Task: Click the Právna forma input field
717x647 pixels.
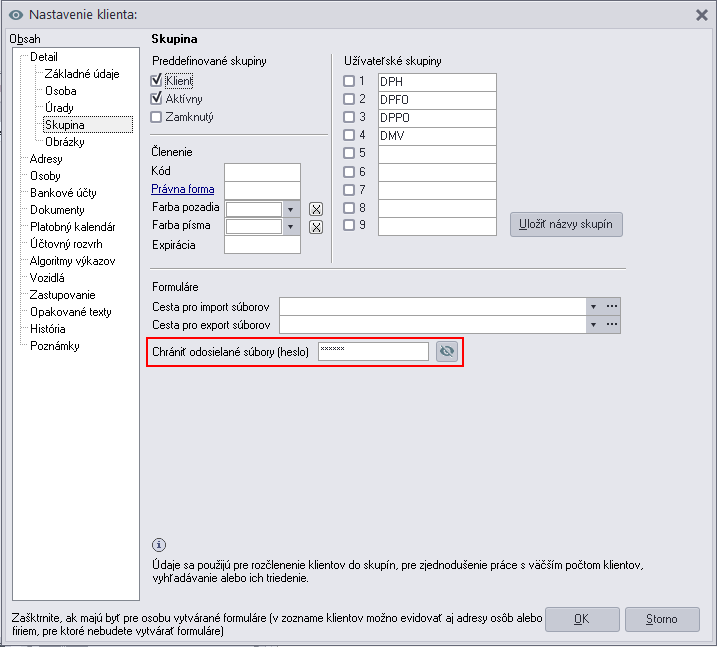Action: pyautogui.click(x=262, y=190)
